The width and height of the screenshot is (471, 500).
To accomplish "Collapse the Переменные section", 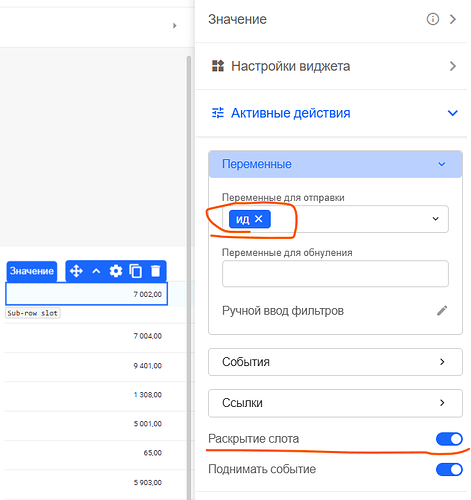I will (442, 164).
